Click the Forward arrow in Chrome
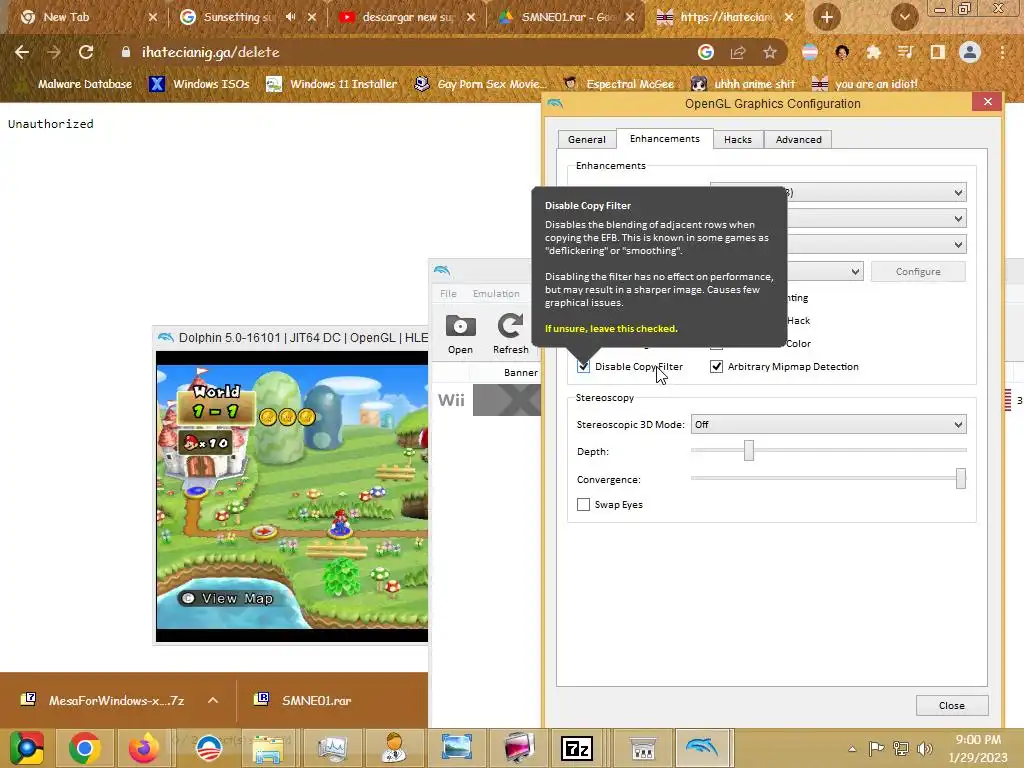The width and height of the screenshot is (1024, 768). coord(54,52)
